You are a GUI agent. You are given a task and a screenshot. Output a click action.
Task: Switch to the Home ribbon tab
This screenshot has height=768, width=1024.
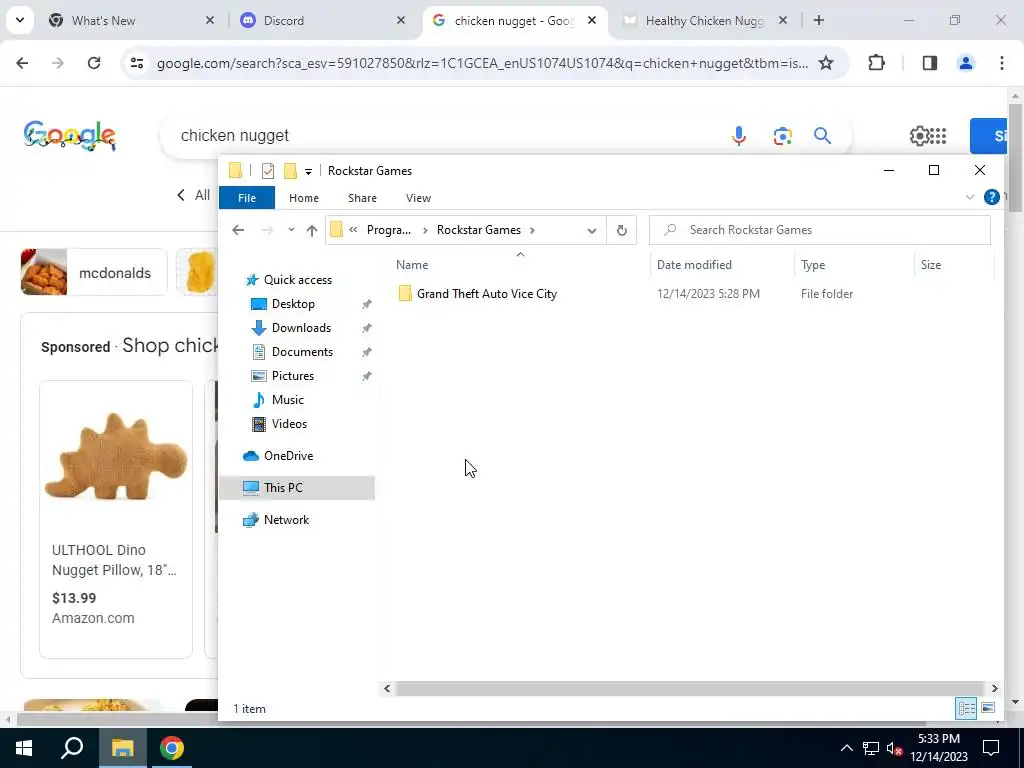coord(304,198)
